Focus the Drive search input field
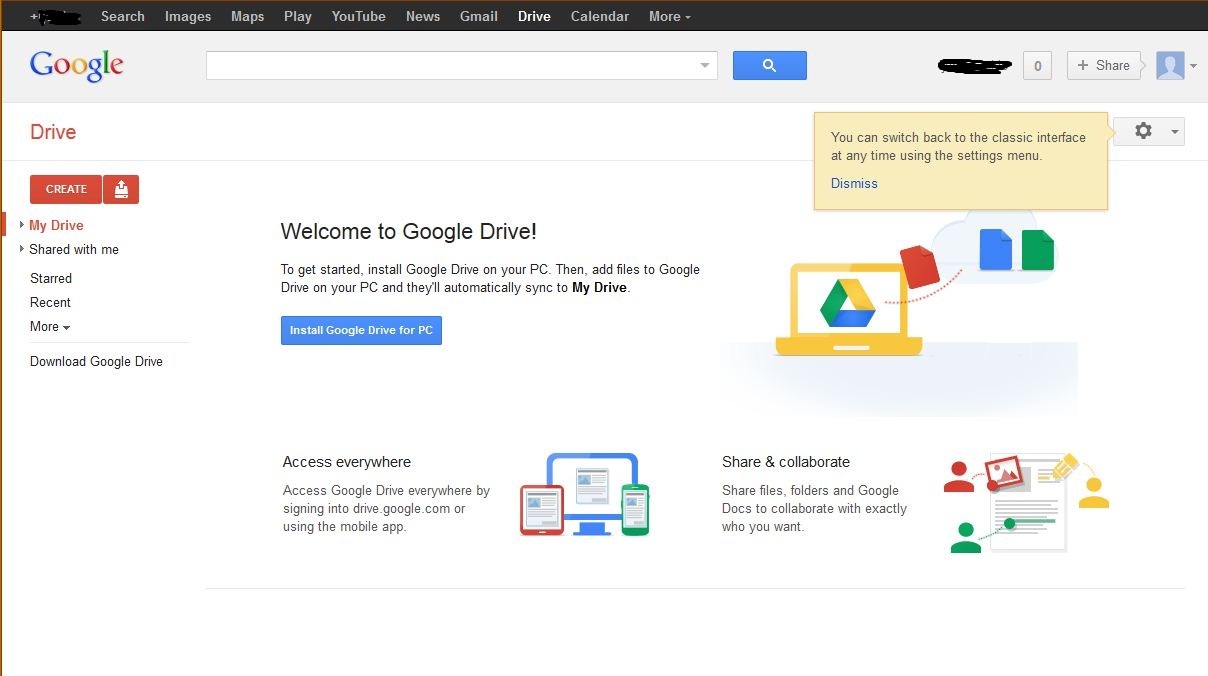Screen dimensions: 1208x676 (450, 66)
